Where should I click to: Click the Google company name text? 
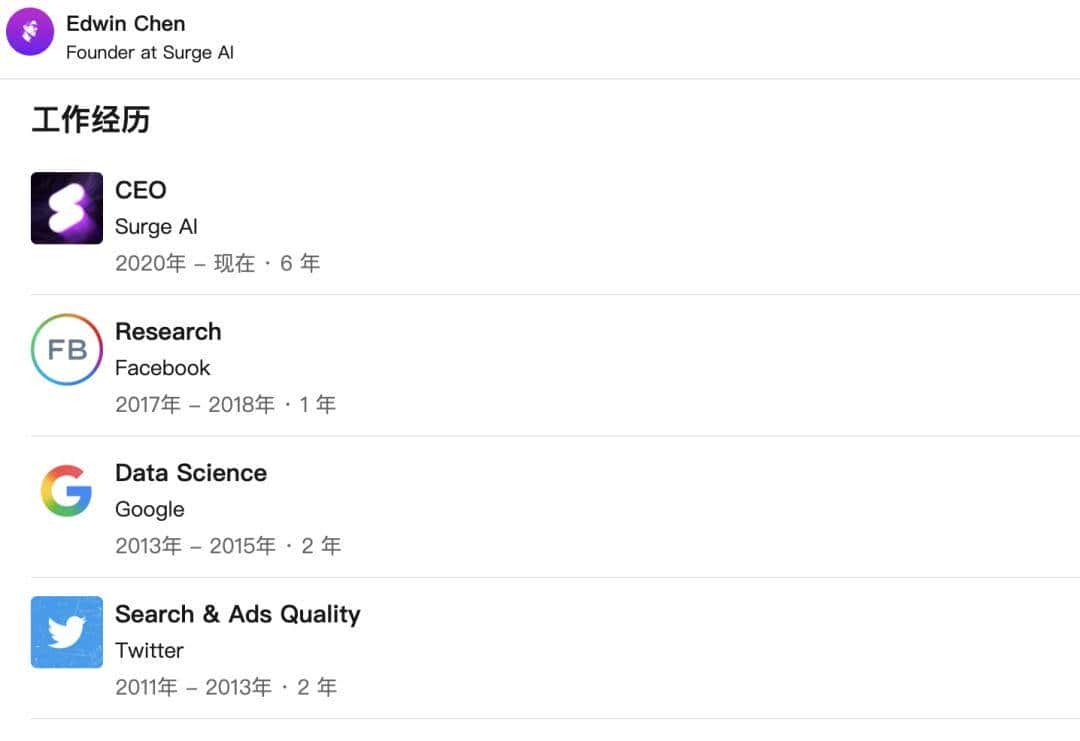[x=149, y=509]
